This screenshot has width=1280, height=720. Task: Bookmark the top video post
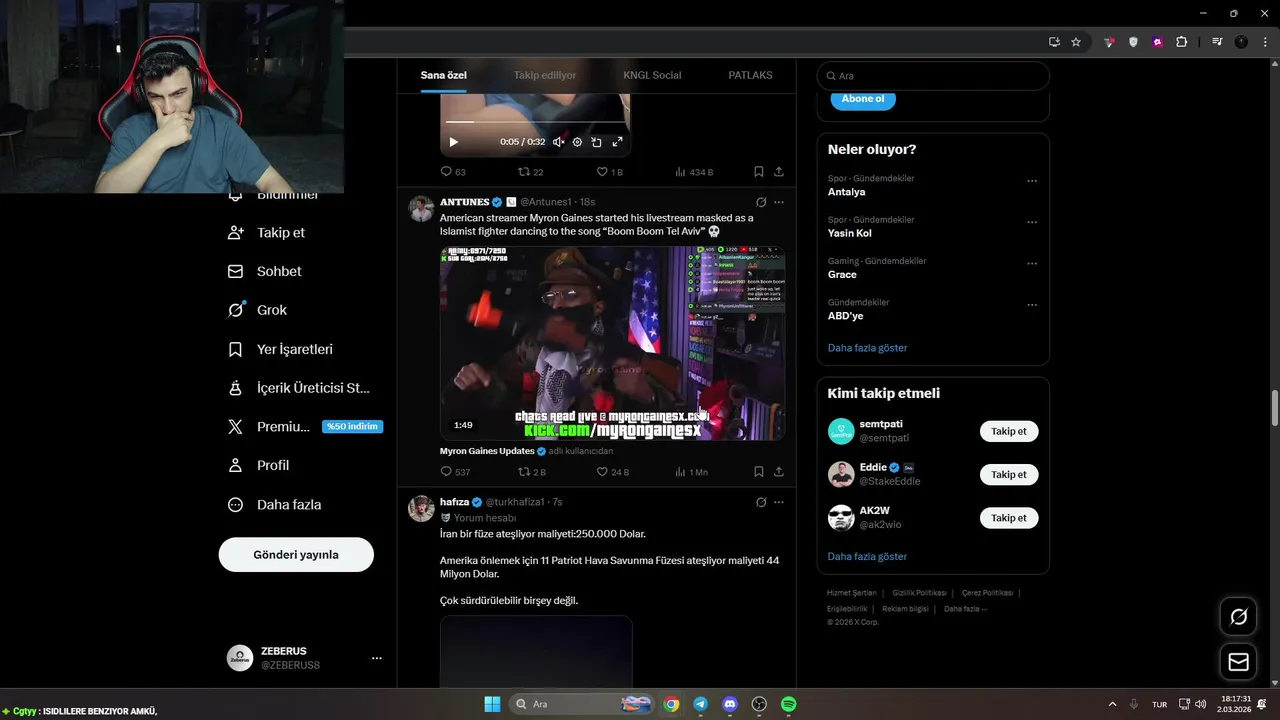tap(759, 172)
